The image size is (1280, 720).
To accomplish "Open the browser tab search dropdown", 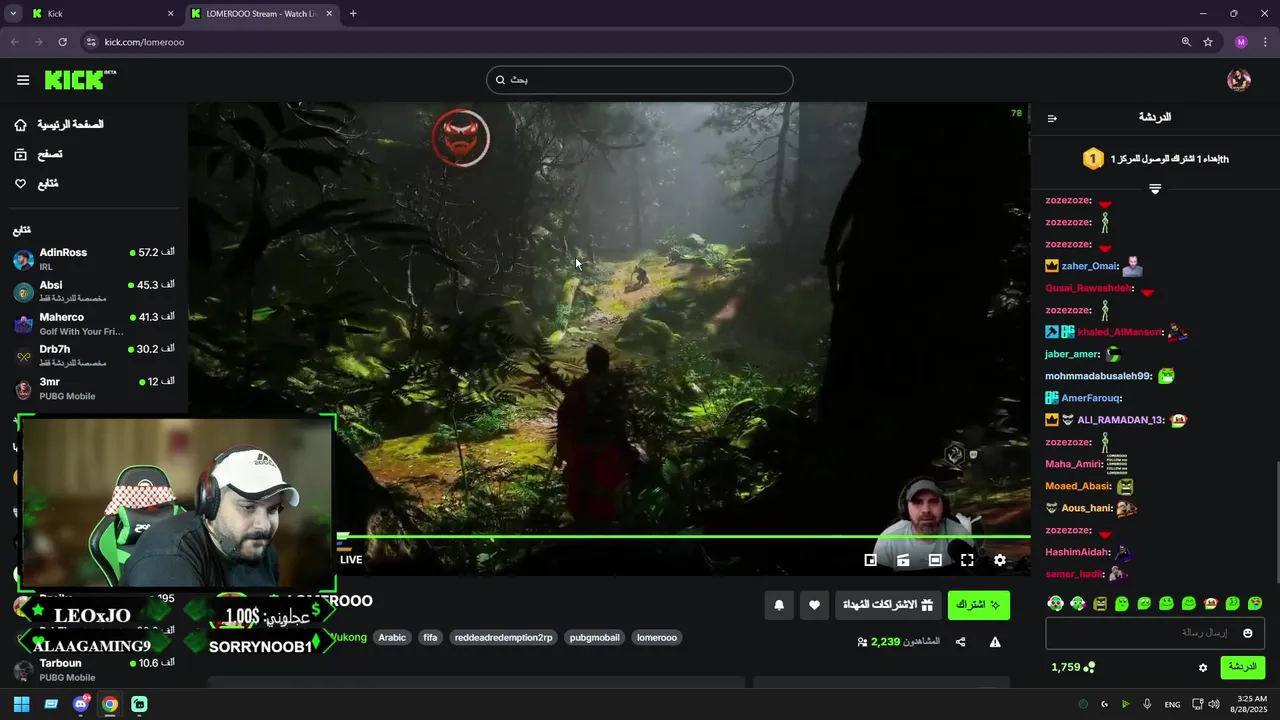I will click(13, 14).
